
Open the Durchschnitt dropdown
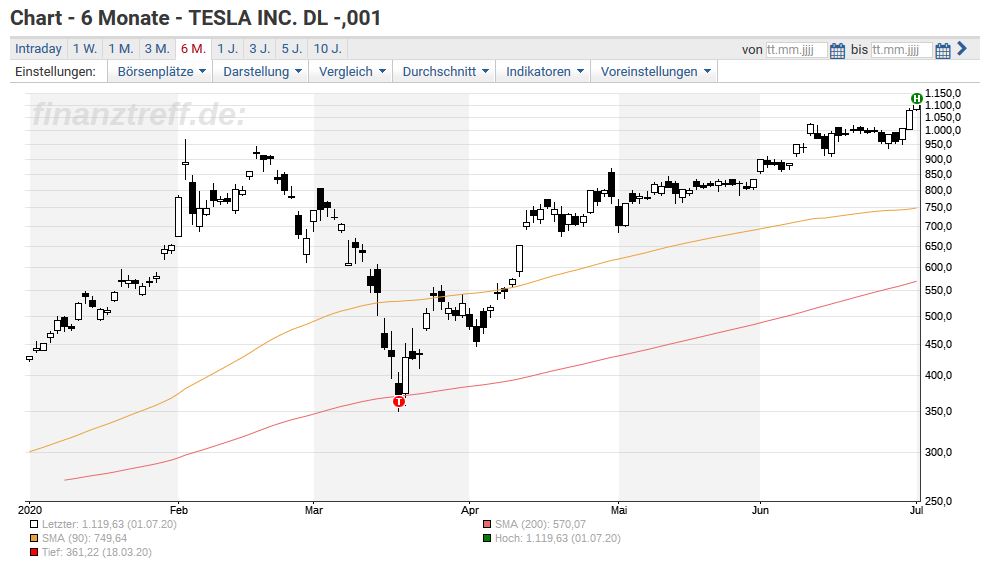click(x=445, y=71)
